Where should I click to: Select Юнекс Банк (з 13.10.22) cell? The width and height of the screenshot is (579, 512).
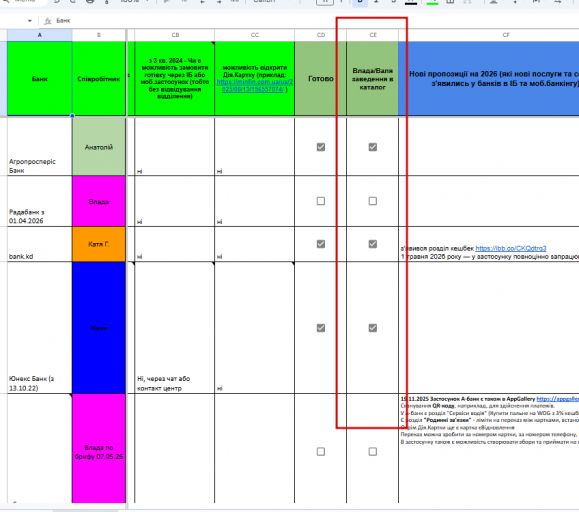coord(40,328)
